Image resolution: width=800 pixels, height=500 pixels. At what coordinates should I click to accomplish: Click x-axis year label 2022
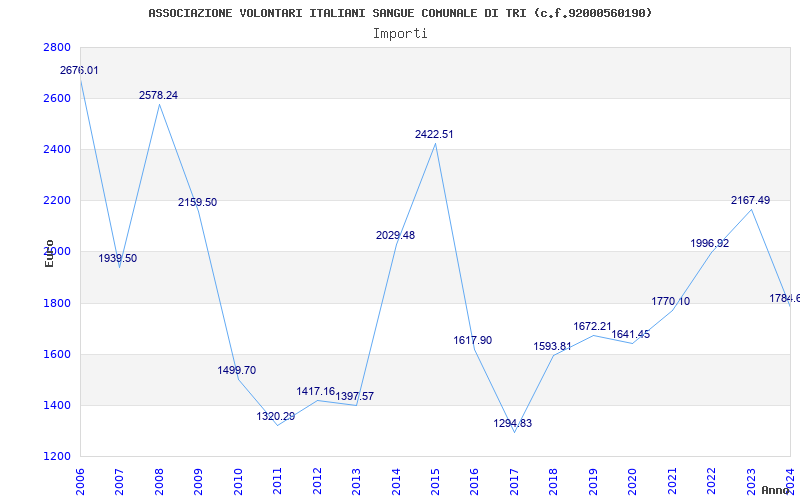pyautogui.click(x=711, y=482)
